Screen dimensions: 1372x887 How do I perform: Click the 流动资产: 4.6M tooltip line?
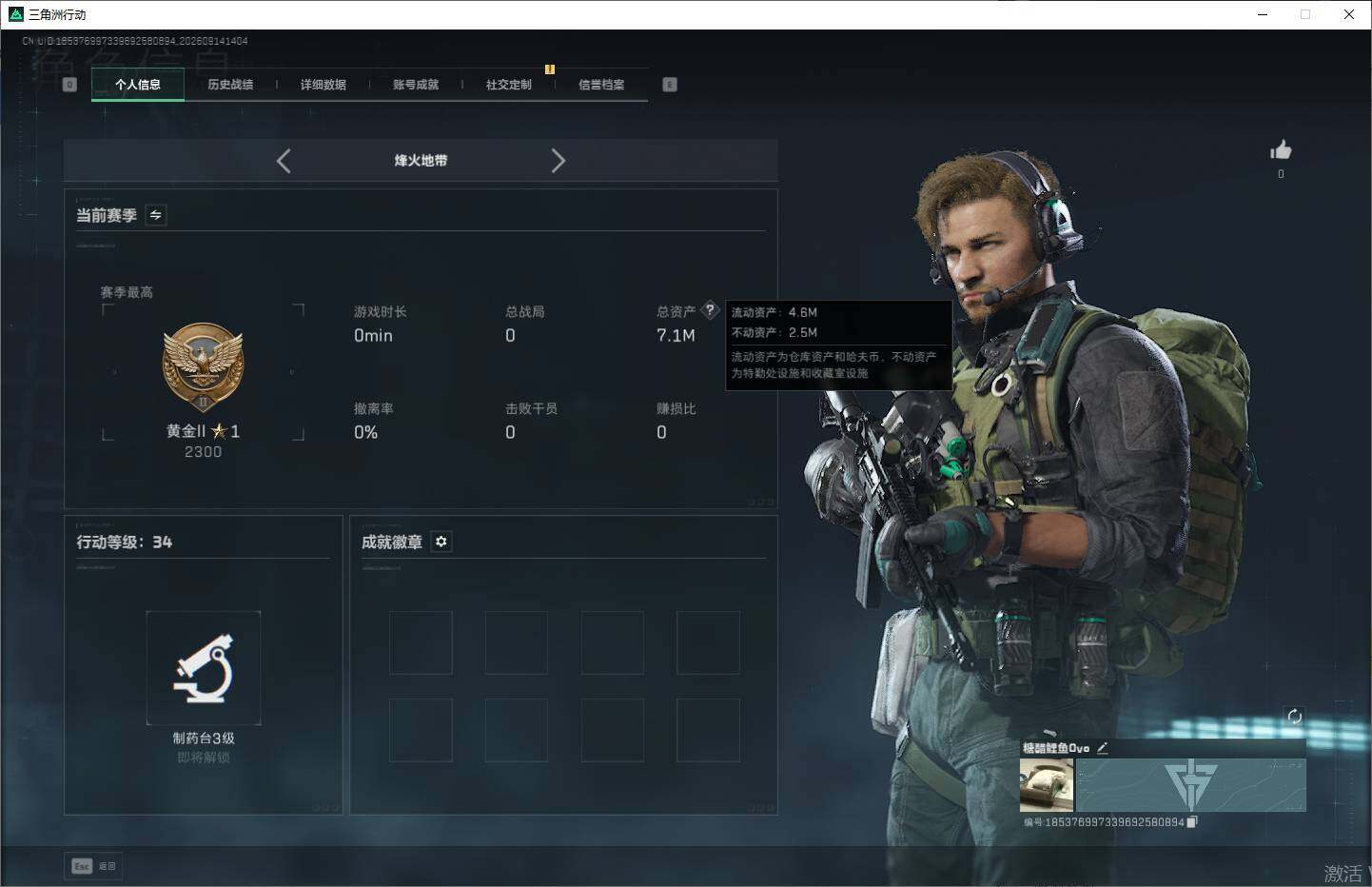[x=774, y=312]
